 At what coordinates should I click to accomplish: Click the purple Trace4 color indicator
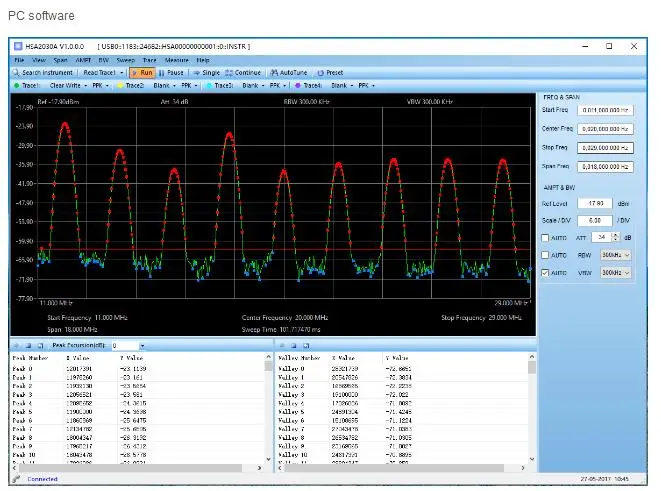pyautogui.click(x=297, y=85)
